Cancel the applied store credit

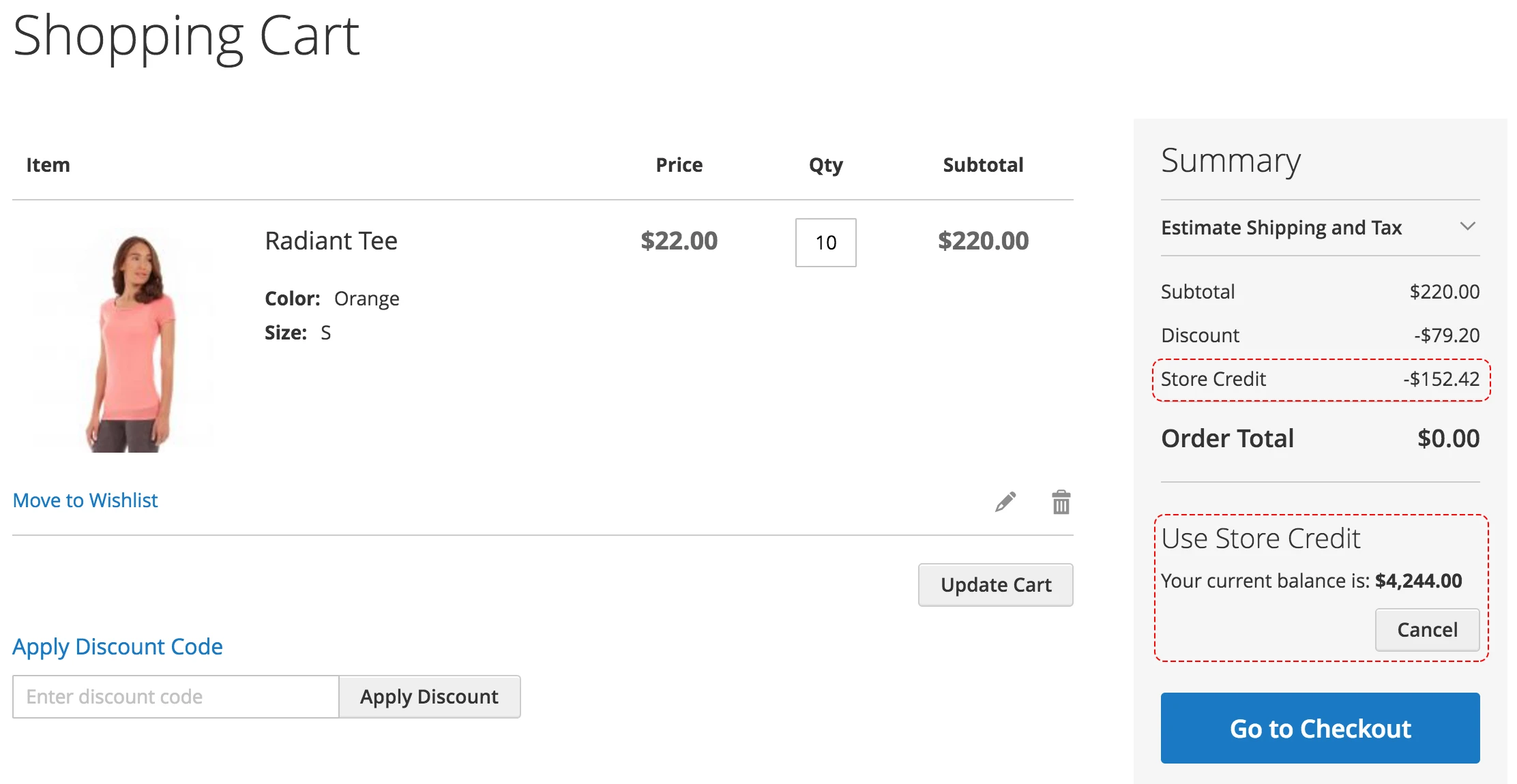(x=1427, y=629)
